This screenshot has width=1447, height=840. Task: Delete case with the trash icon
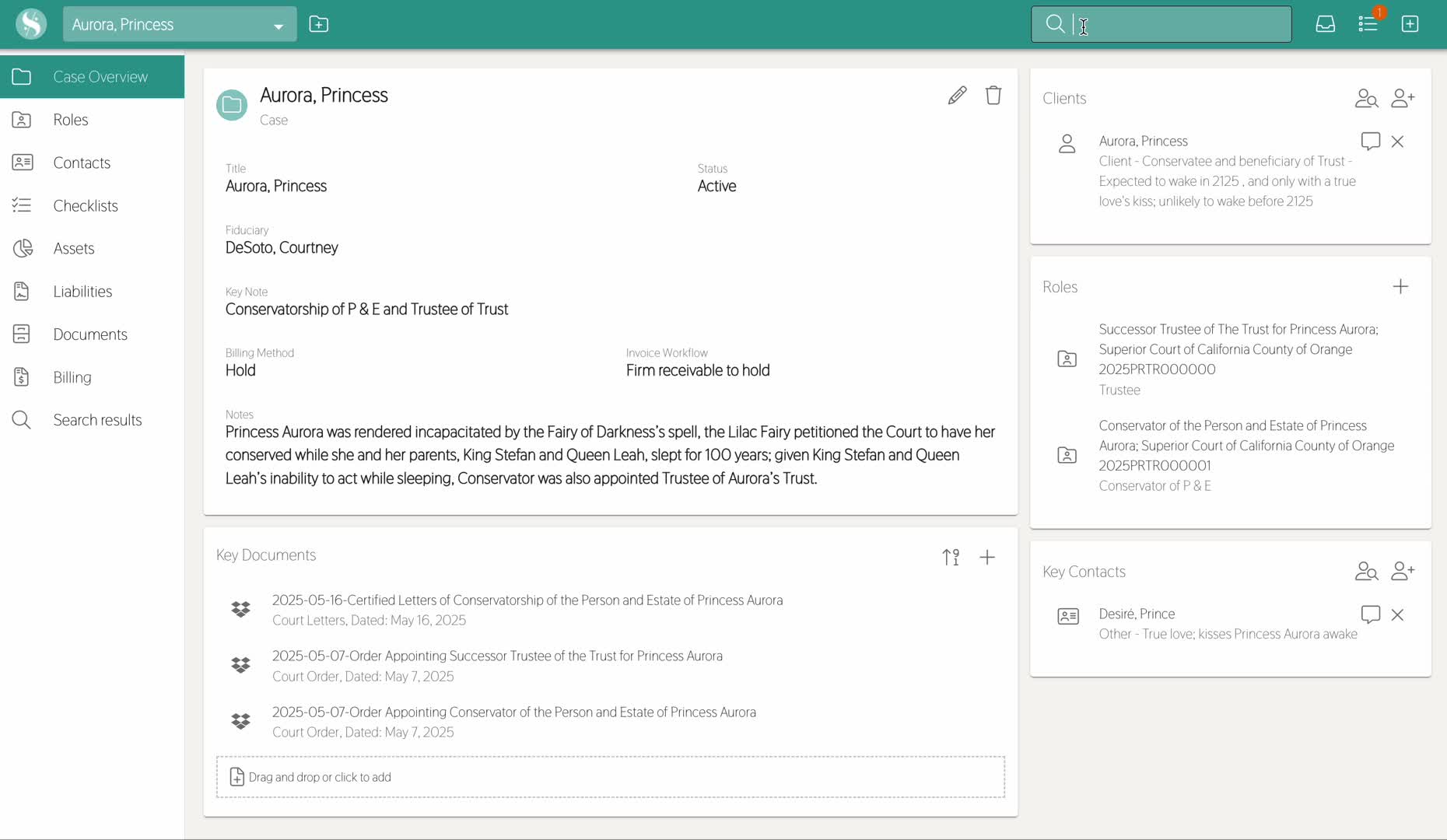coord(993,95)
